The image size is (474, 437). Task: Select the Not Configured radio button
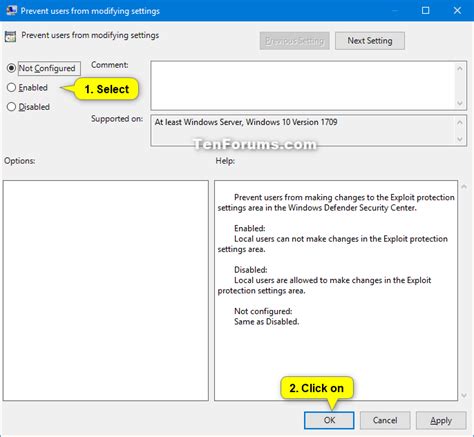click(11, 68)
